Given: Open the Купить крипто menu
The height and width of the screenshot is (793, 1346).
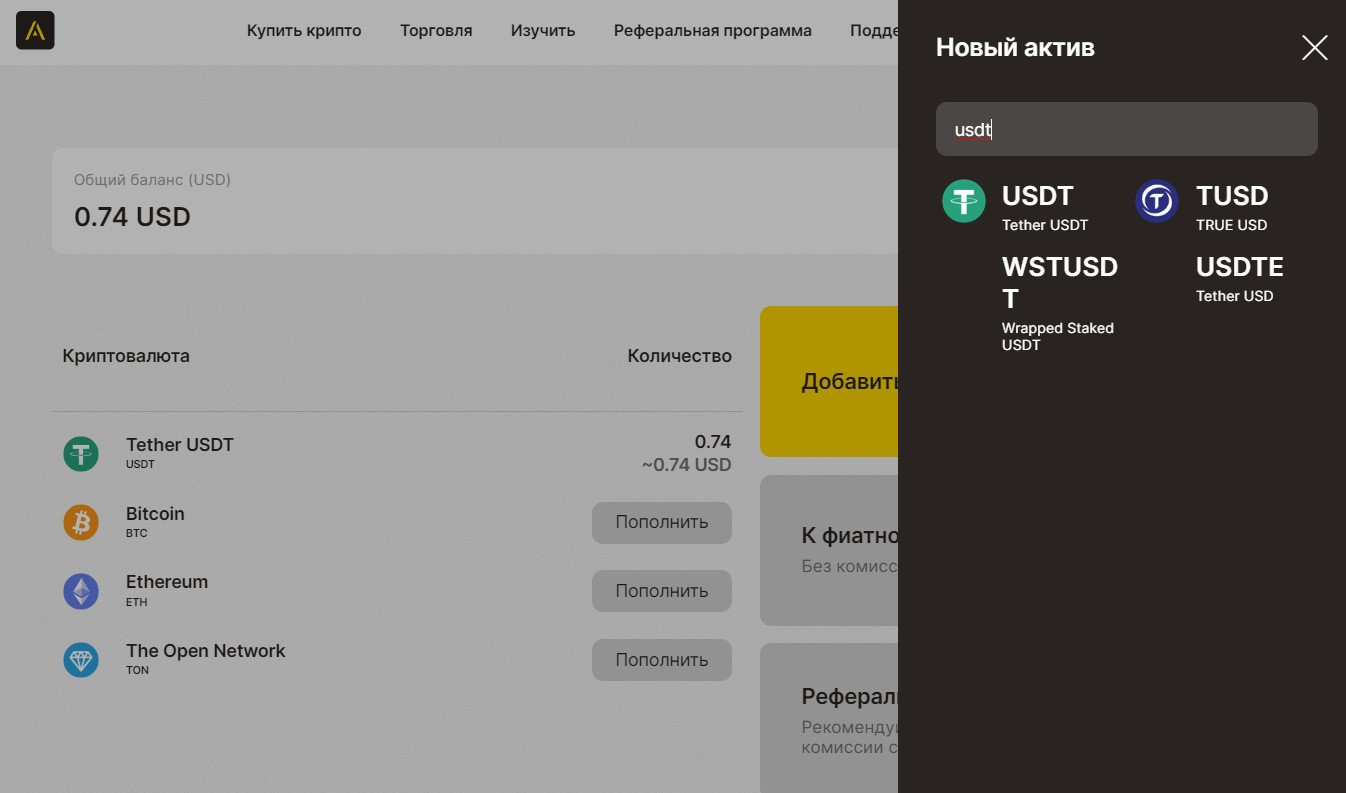Looking at the screenshot, I should (x=304, y=31).
